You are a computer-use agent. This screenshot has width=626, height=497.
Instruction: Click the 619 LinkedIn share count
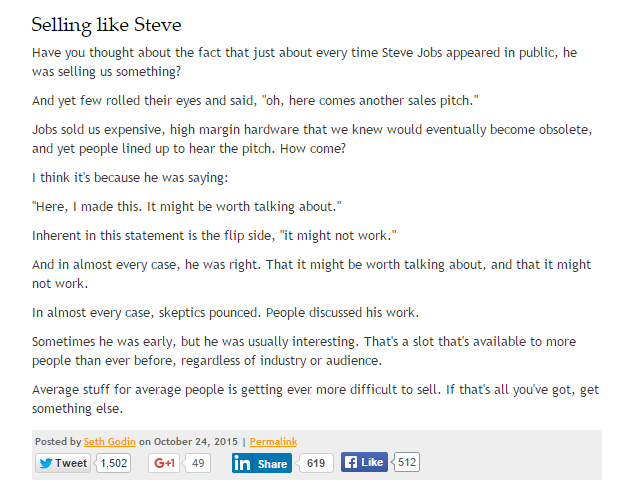click(316, 463)
